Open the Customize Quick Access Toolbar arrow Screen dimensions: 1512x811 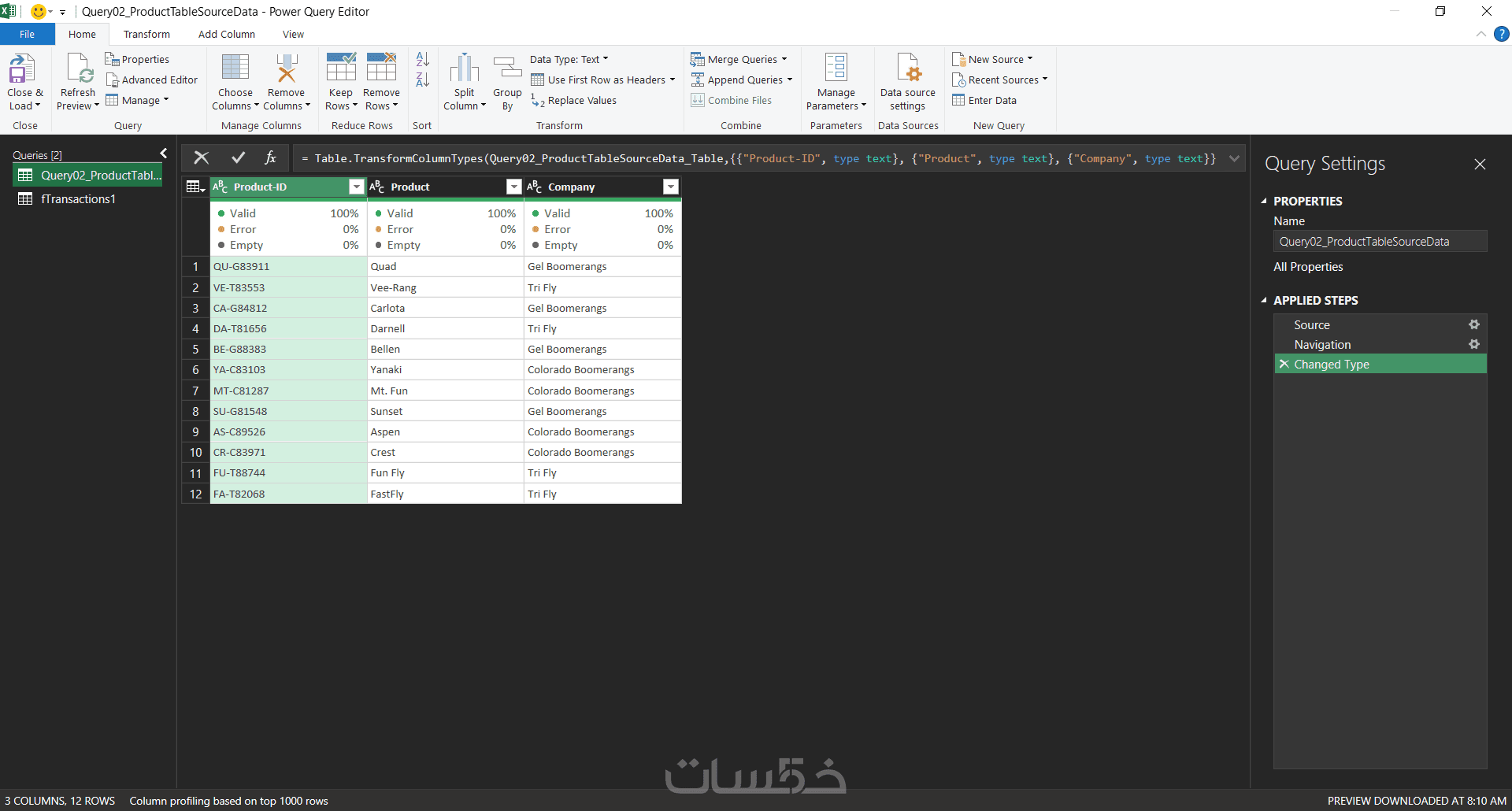(62, 12)
